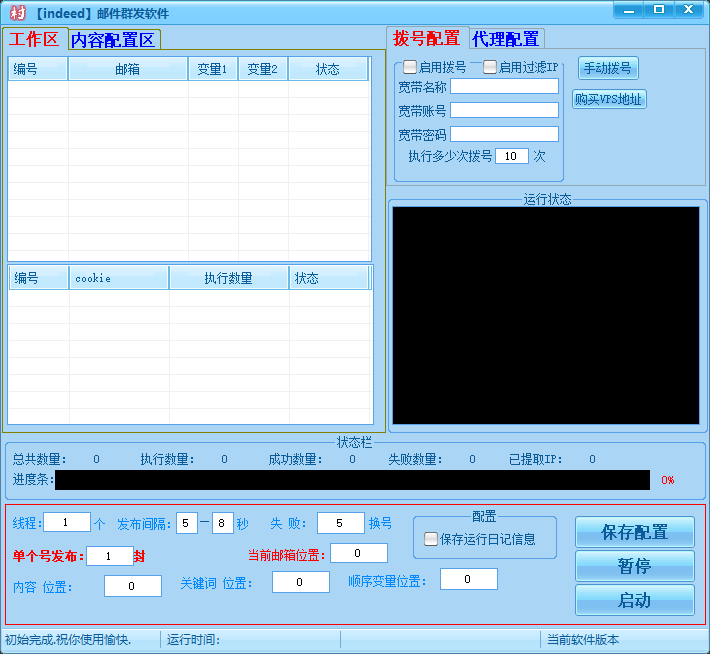710x654 pixels.
Task: Enable the 启用拨号 checkbox
Action: click(411, 68)
